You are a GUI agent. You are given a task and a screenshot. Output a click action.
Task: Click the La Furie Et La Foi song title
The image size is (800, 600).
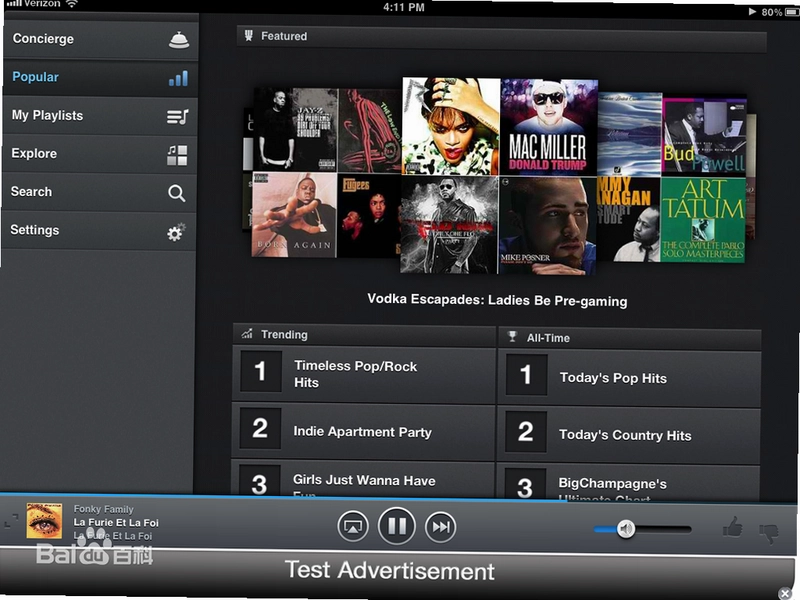click(116, 522)
